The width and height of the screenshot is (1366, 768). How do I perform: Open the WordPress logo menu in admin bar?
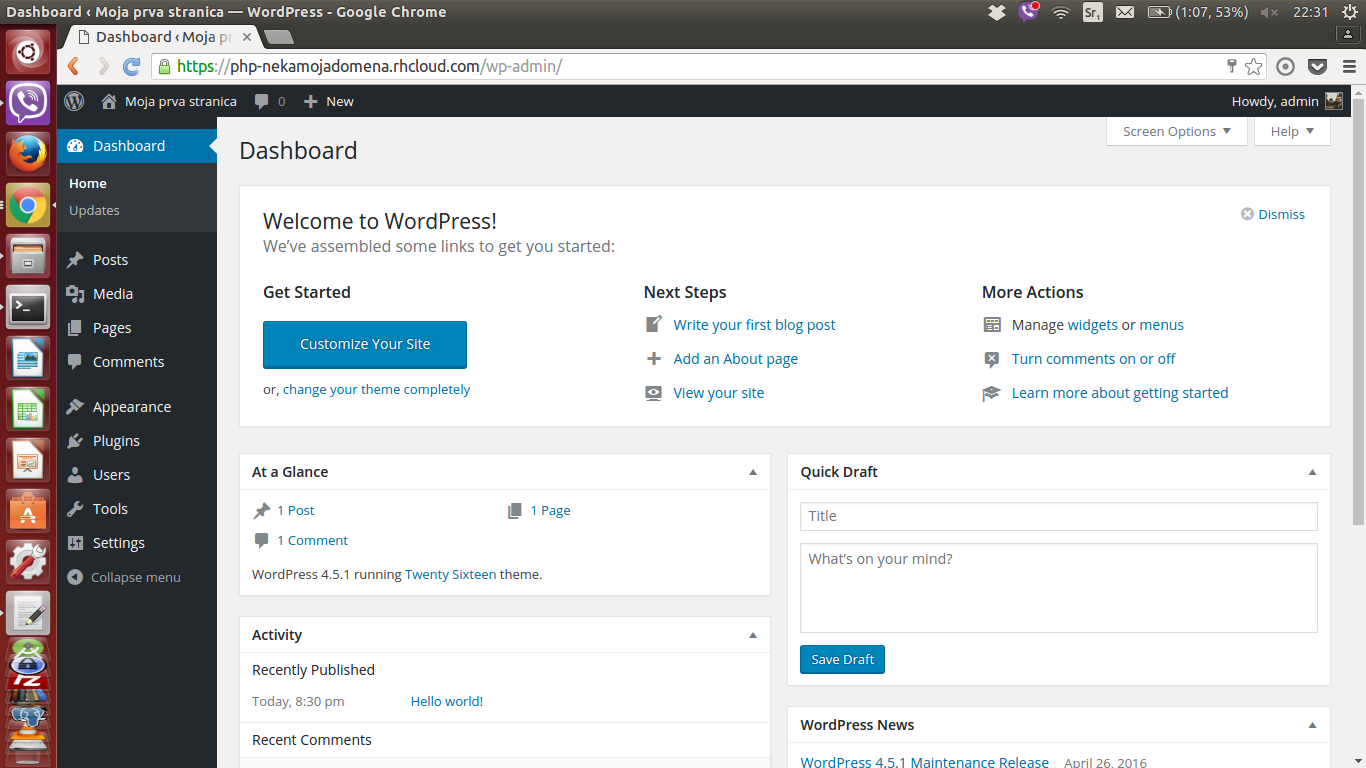[x=74, y=101]
